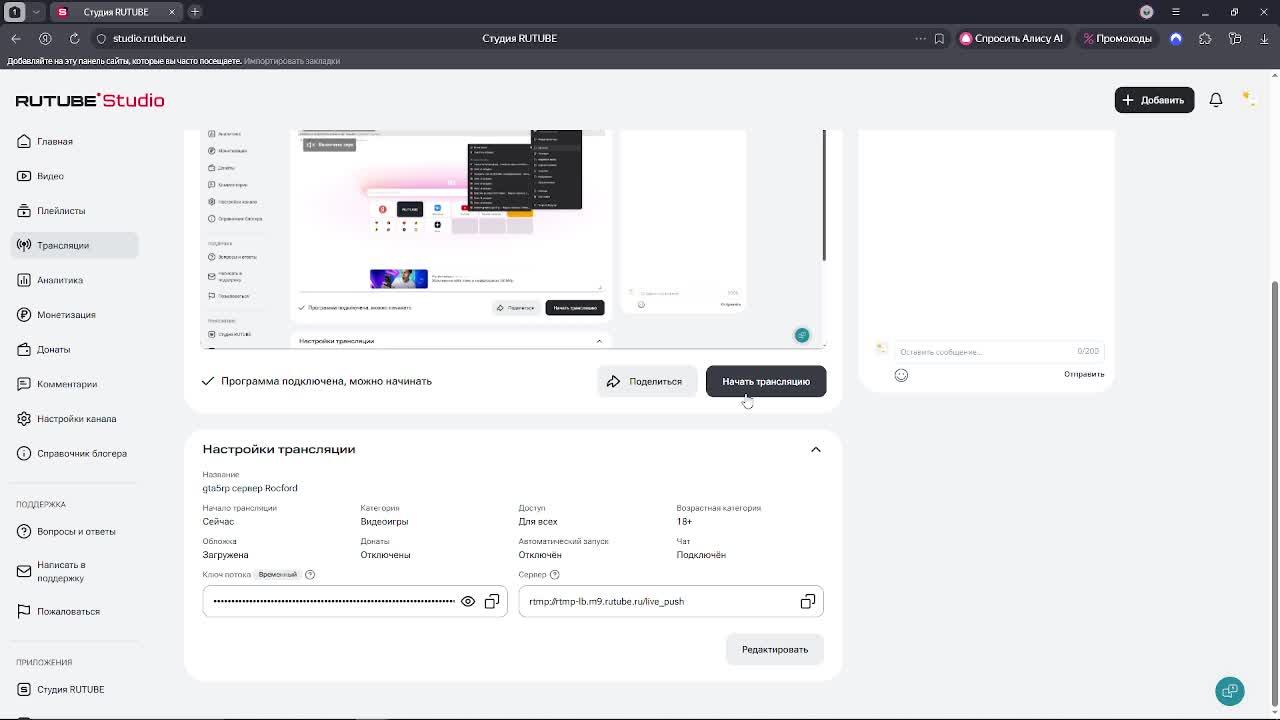This screenshot has width=1280, height=720.
Task: Select Трансляции sidebar item
Action: point(75,245)
